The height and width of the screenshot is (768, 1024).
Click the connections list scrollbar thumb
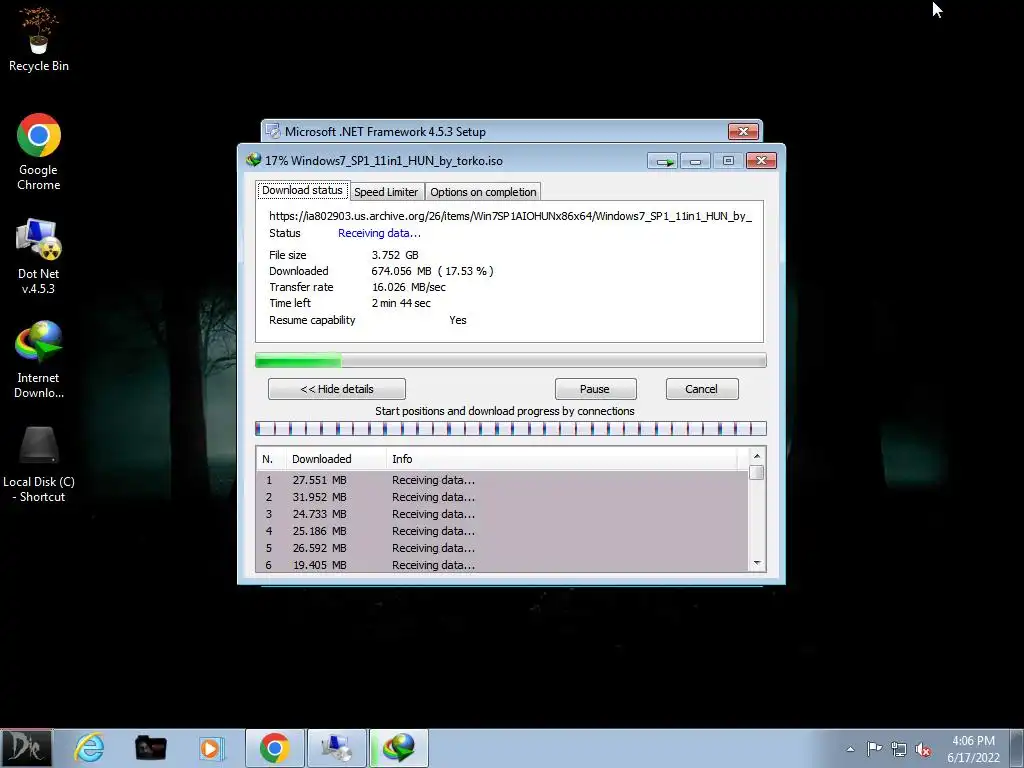[757, 472]
